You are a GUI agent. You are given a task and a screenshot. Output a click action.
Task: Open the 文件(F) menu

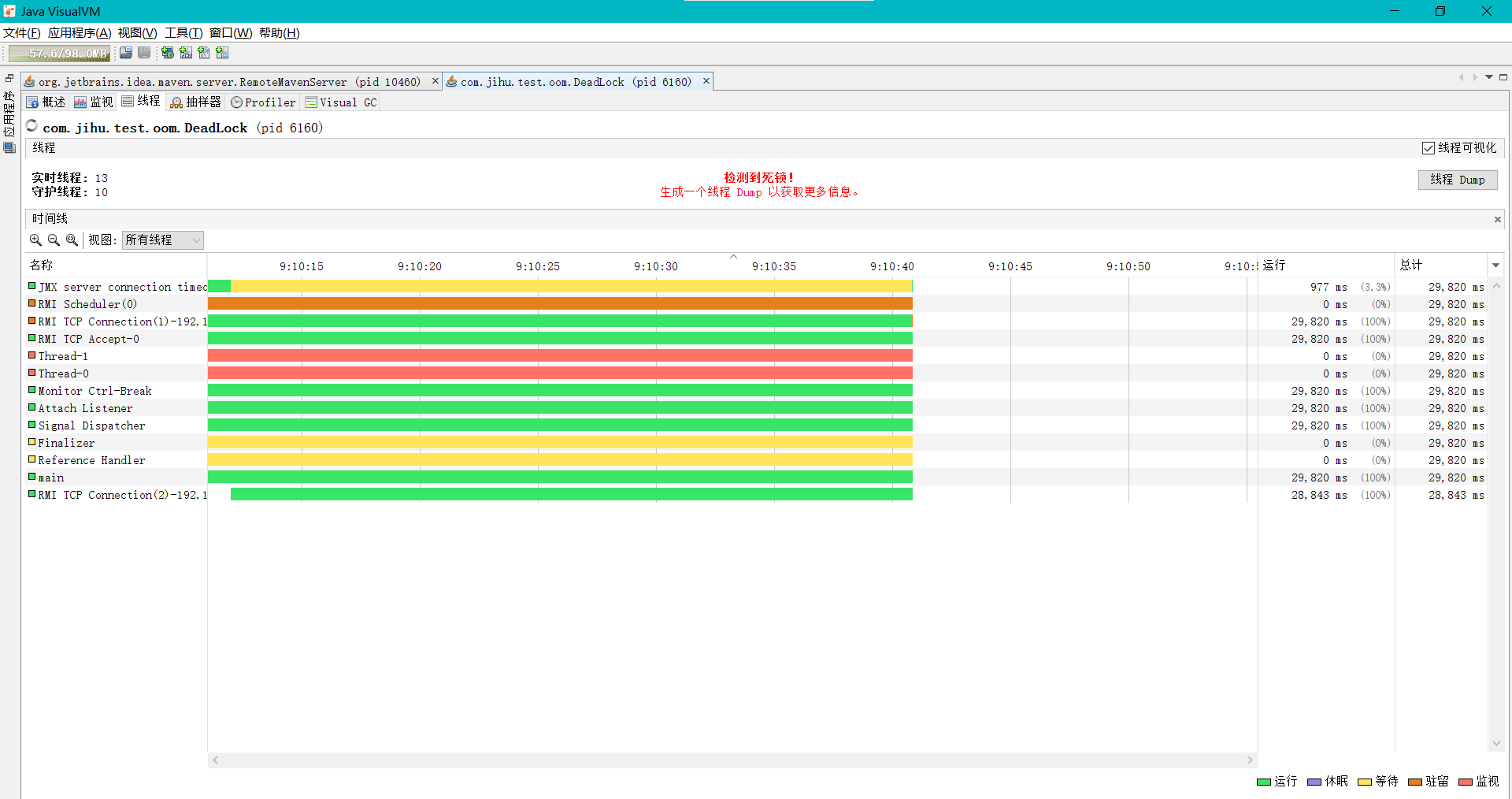pos(22,33)
